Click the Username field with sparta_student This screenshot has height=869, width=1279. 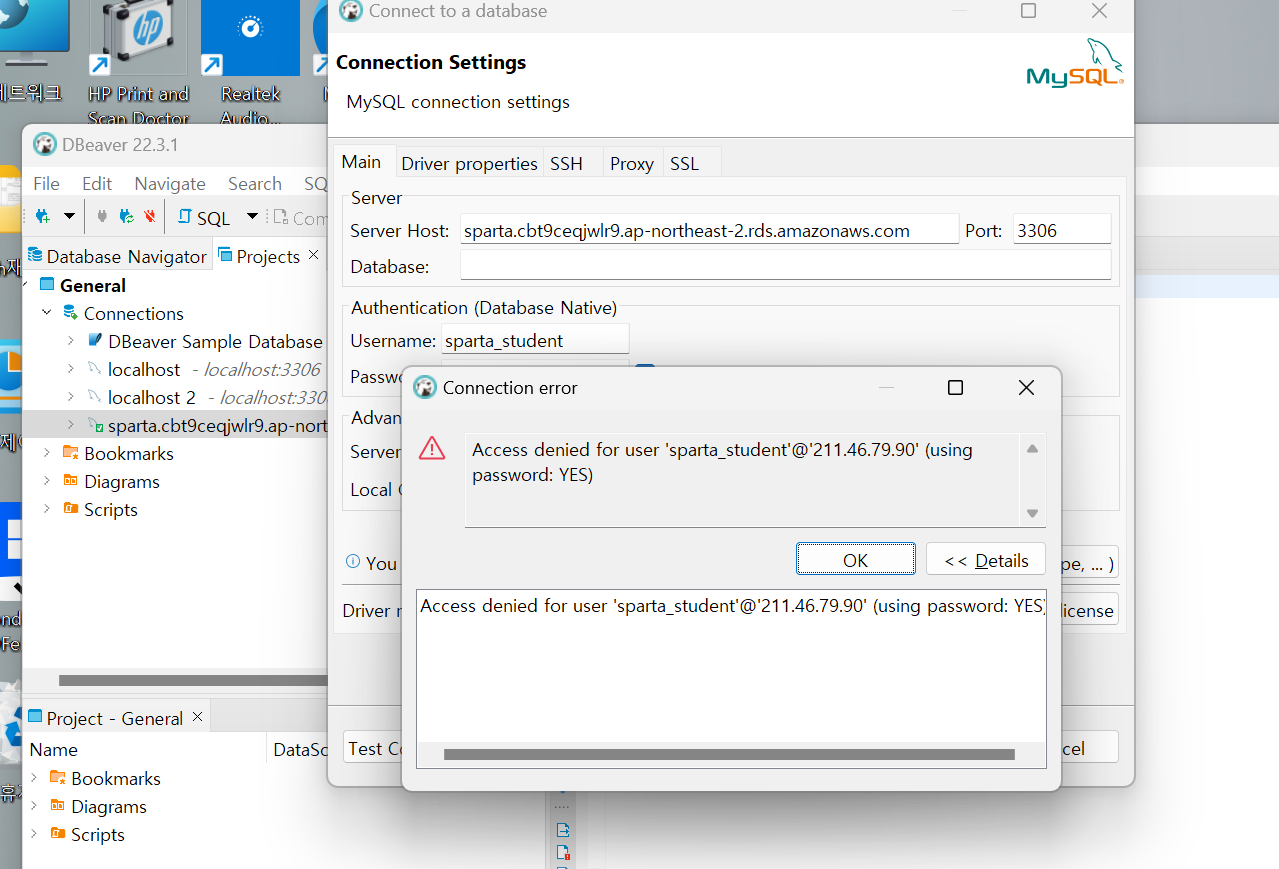535,340
